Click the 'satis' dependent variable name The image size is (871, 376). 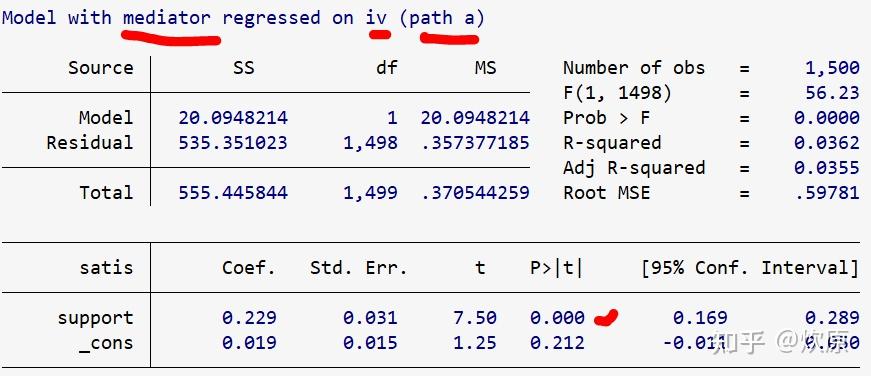pos(106,268)
